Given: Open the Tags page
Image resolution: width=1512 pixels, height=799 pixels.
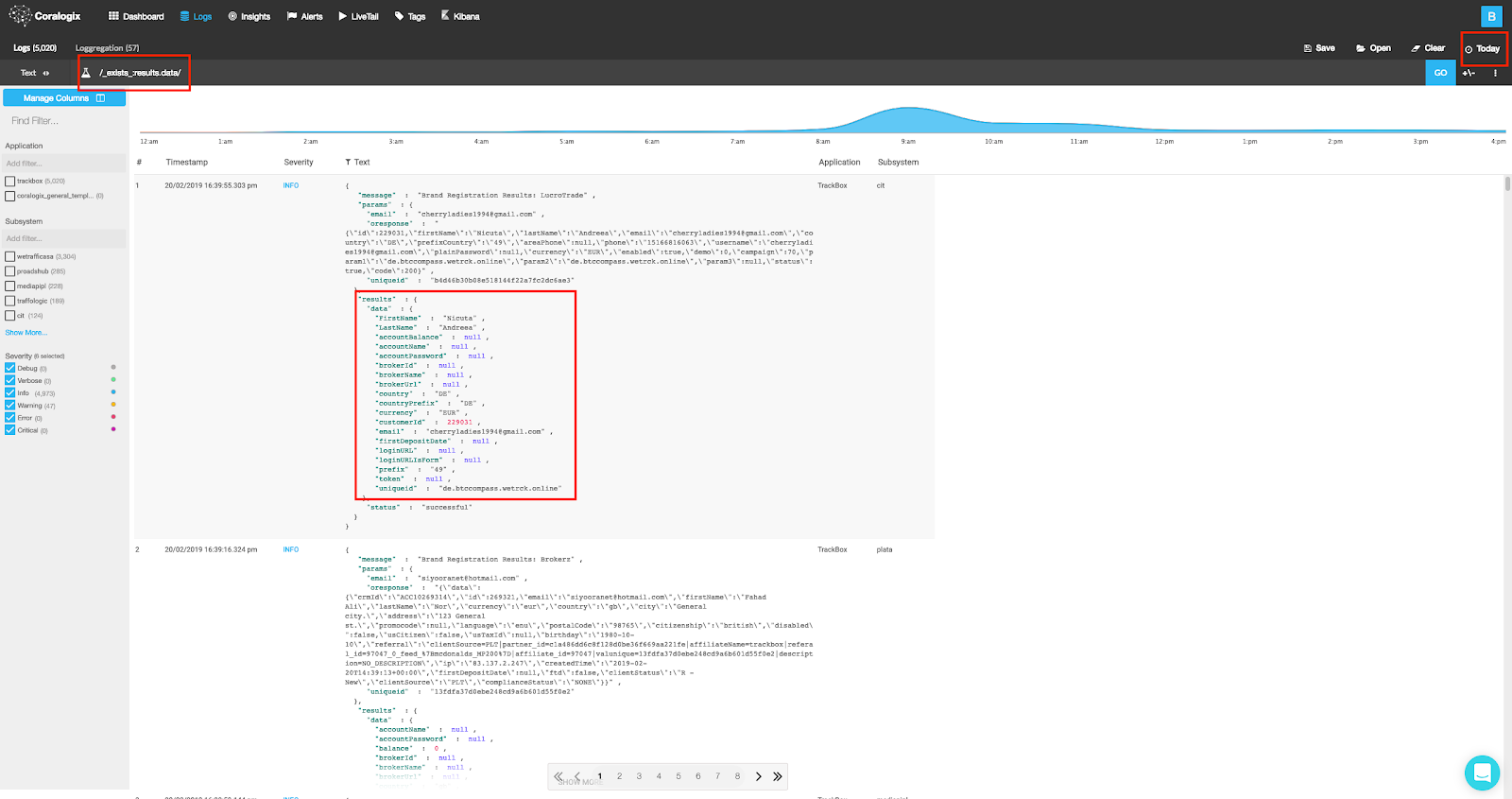Looking at the screenshot, I should [x=410, y=16].
